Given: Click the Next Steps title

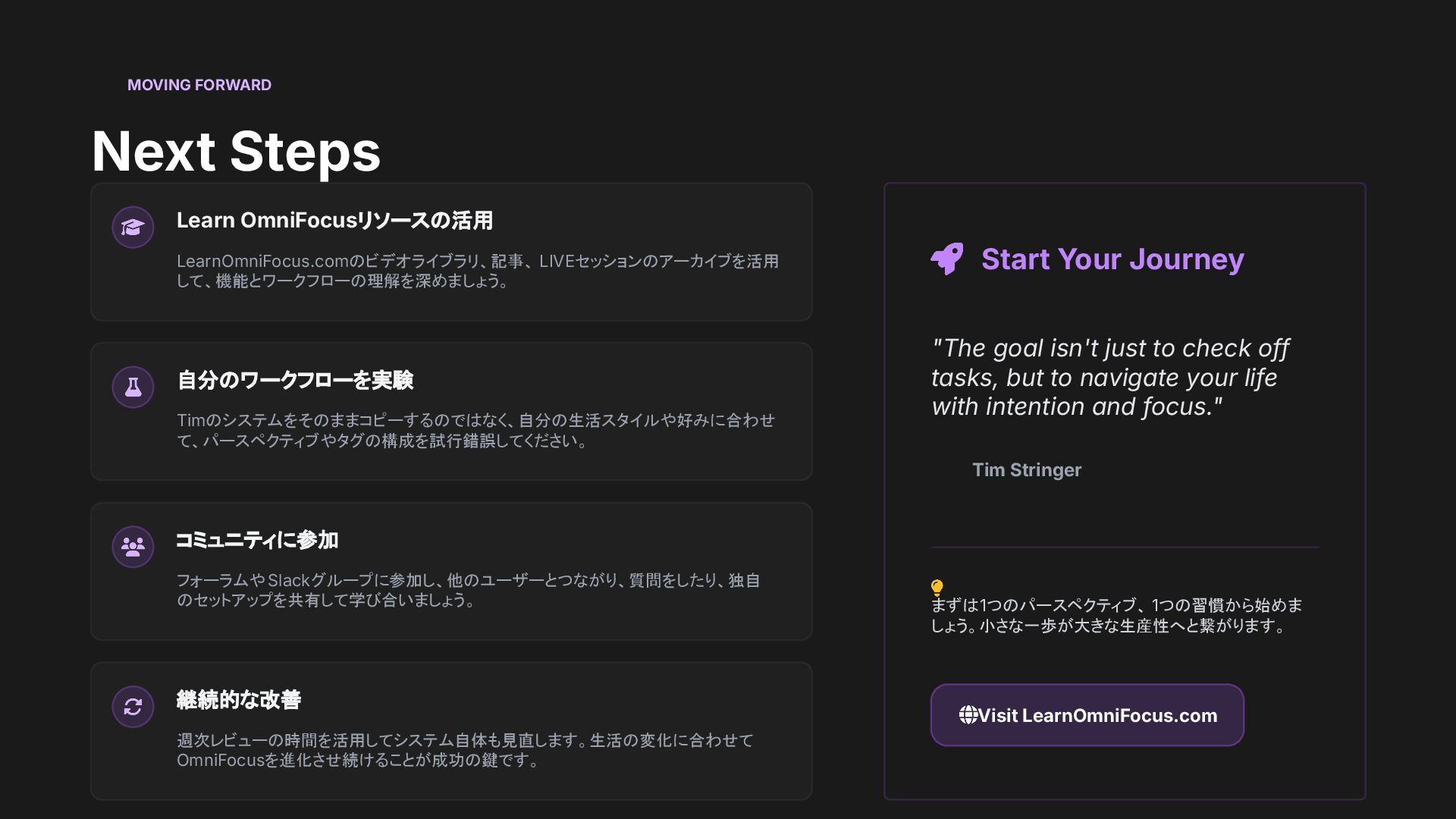Looking at the screenshot, I should pyautogui.click(x=236, y=151).
